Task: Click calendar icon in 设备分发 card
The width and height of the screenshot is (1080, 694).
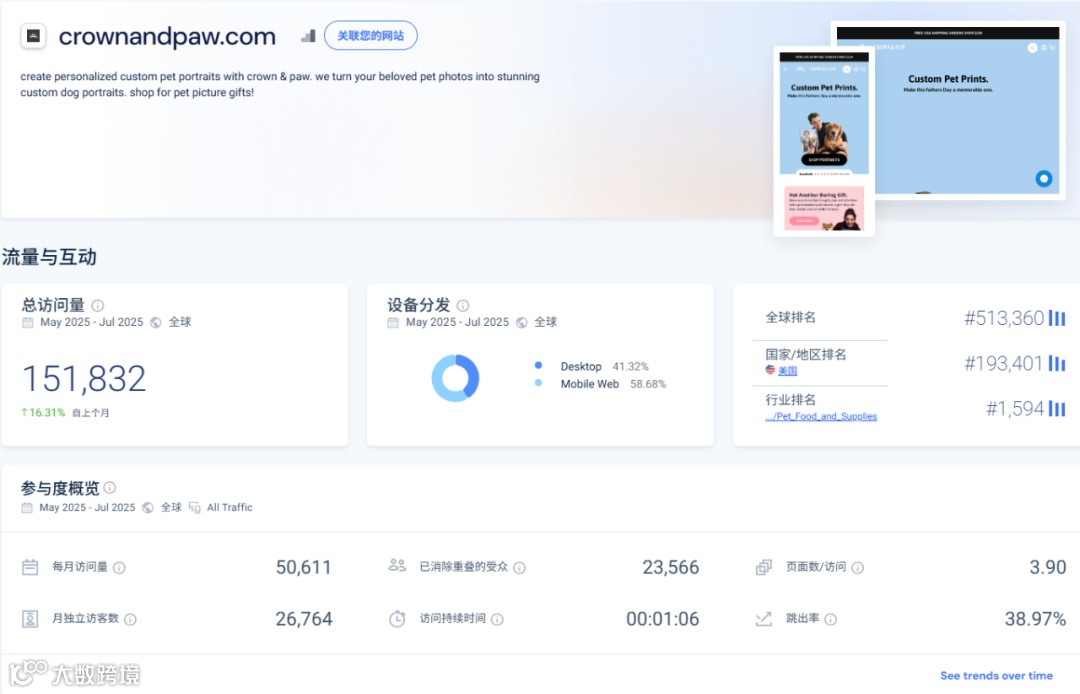Action: tap(393, 322)
